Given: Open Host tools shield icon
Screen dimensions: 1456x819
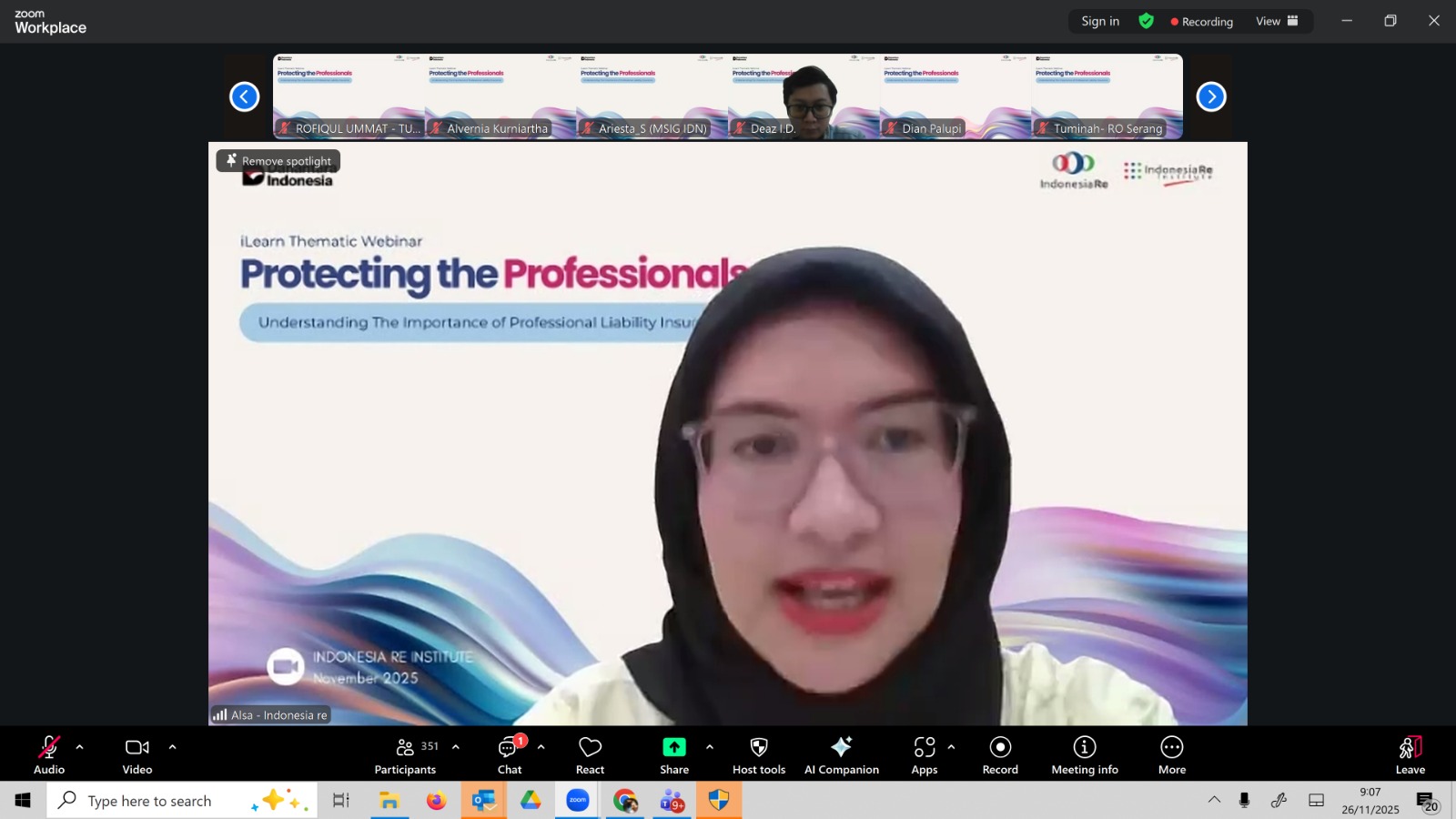Looking at the screenshot, I should 759,755.
